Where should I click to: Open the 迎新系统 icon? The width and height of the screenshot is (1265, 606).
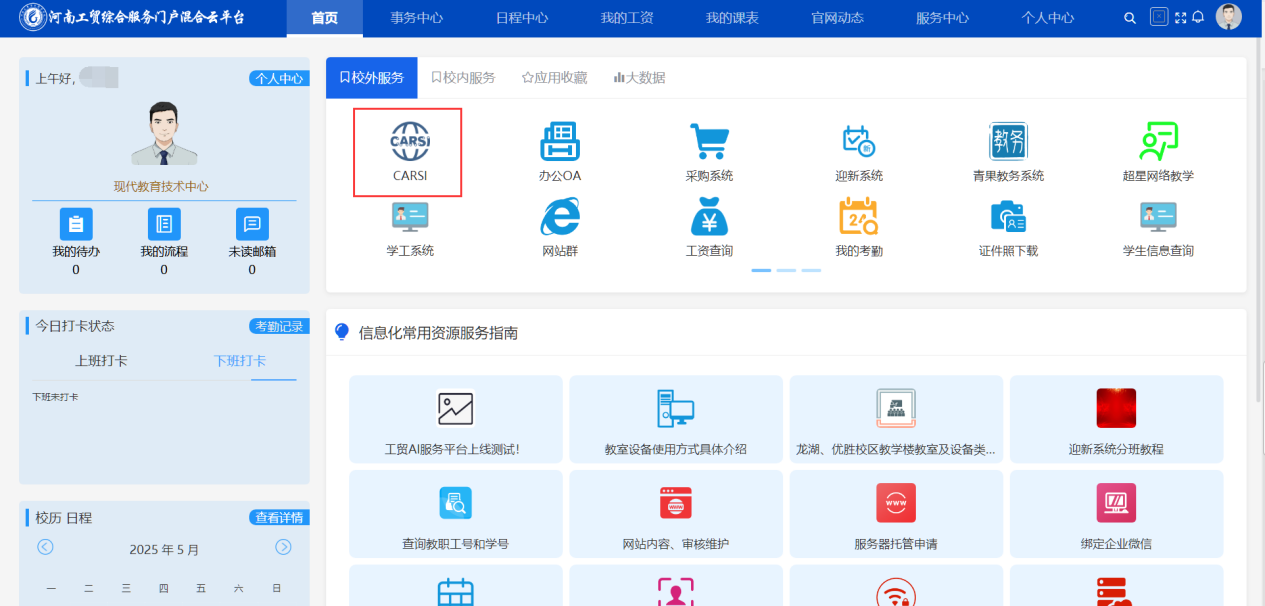[x=858, y=142]
